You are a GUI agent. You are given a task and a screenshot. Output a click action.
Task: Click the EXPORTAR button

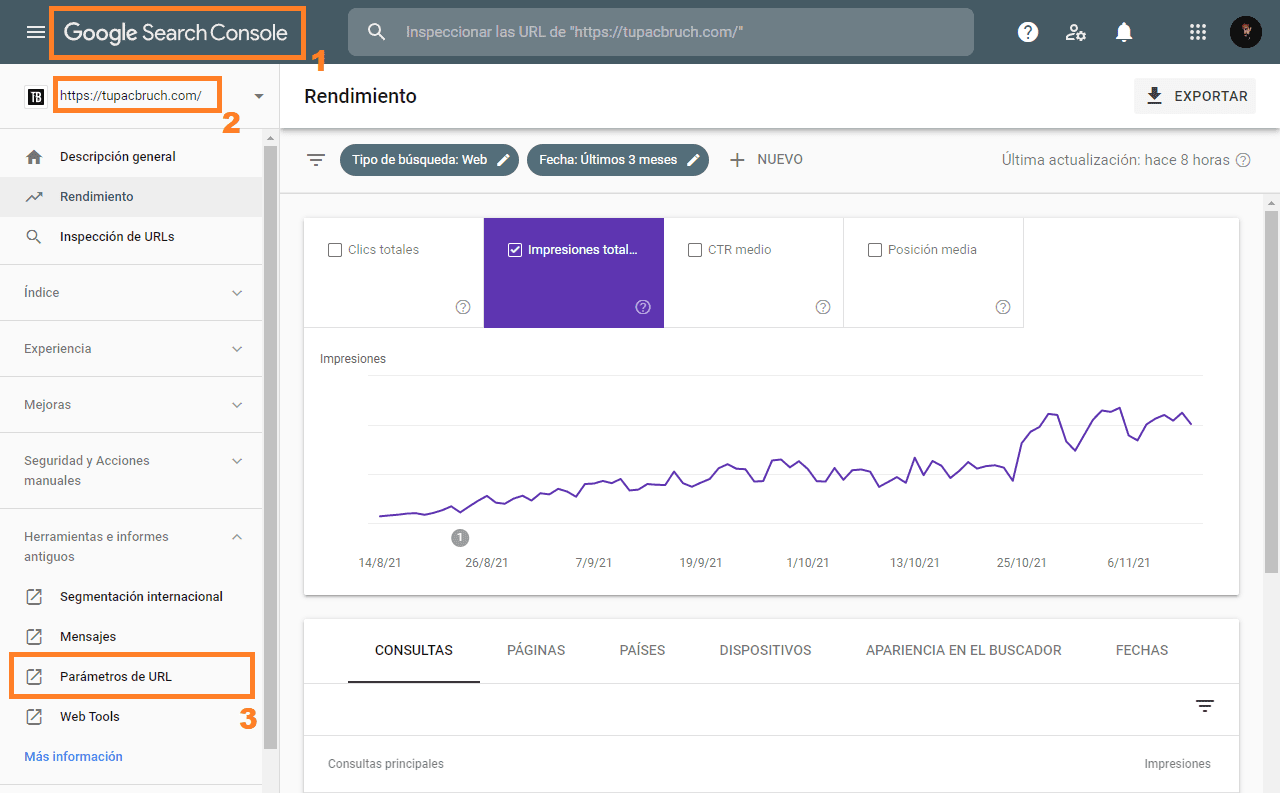click(1196, 96)
